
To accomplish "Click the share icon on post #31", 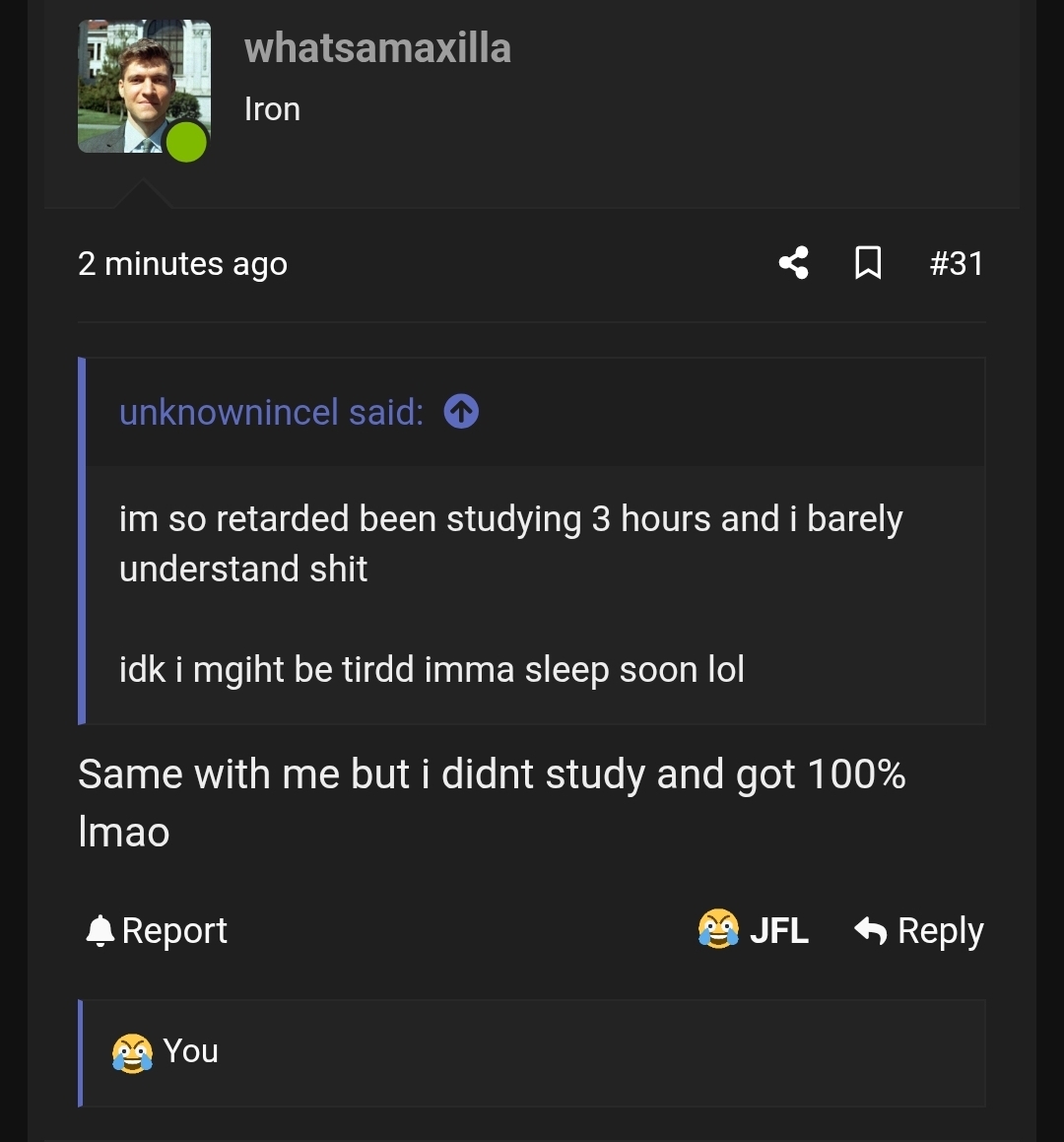I will point(794,263).
